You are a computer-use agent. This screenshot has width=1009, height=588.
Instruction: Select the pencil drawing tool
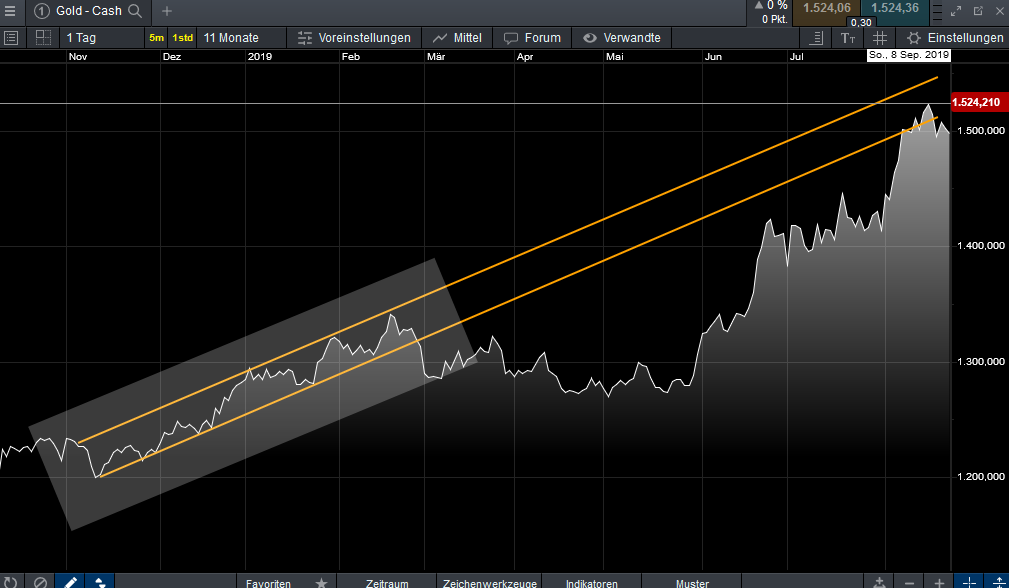pos(70,582)
